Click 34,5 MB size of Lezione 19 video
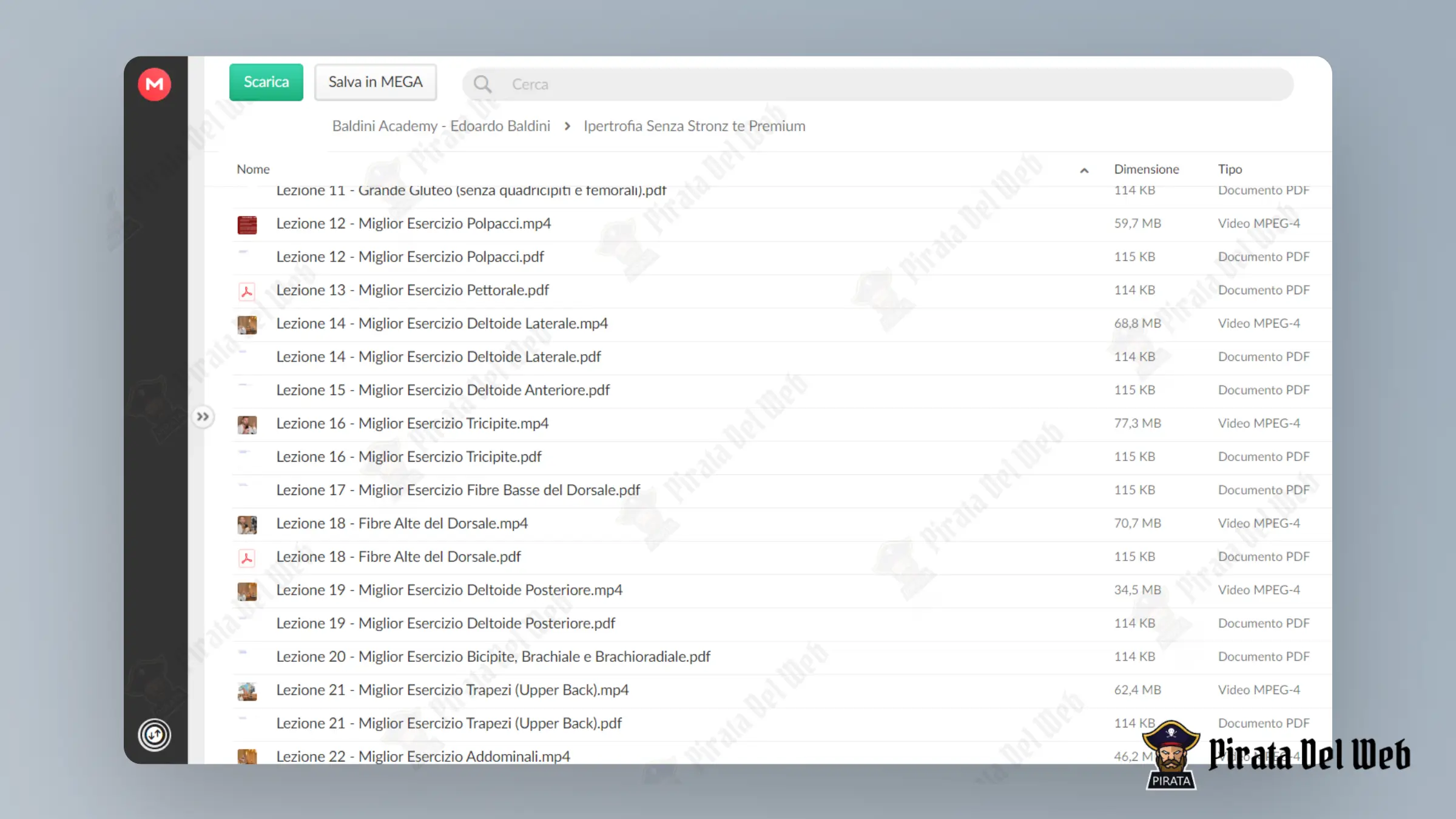The height and width of the screenshot is (819, 1456). click(x=1137, y=590)
